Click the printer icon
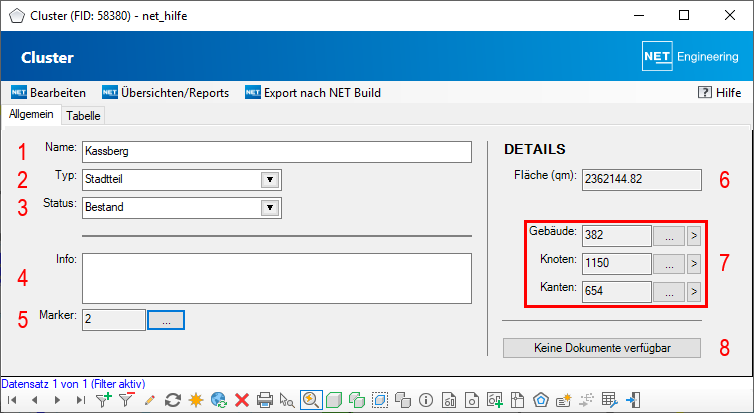Image resolution: width=754 pixels, height=413 pixels. 265,400
